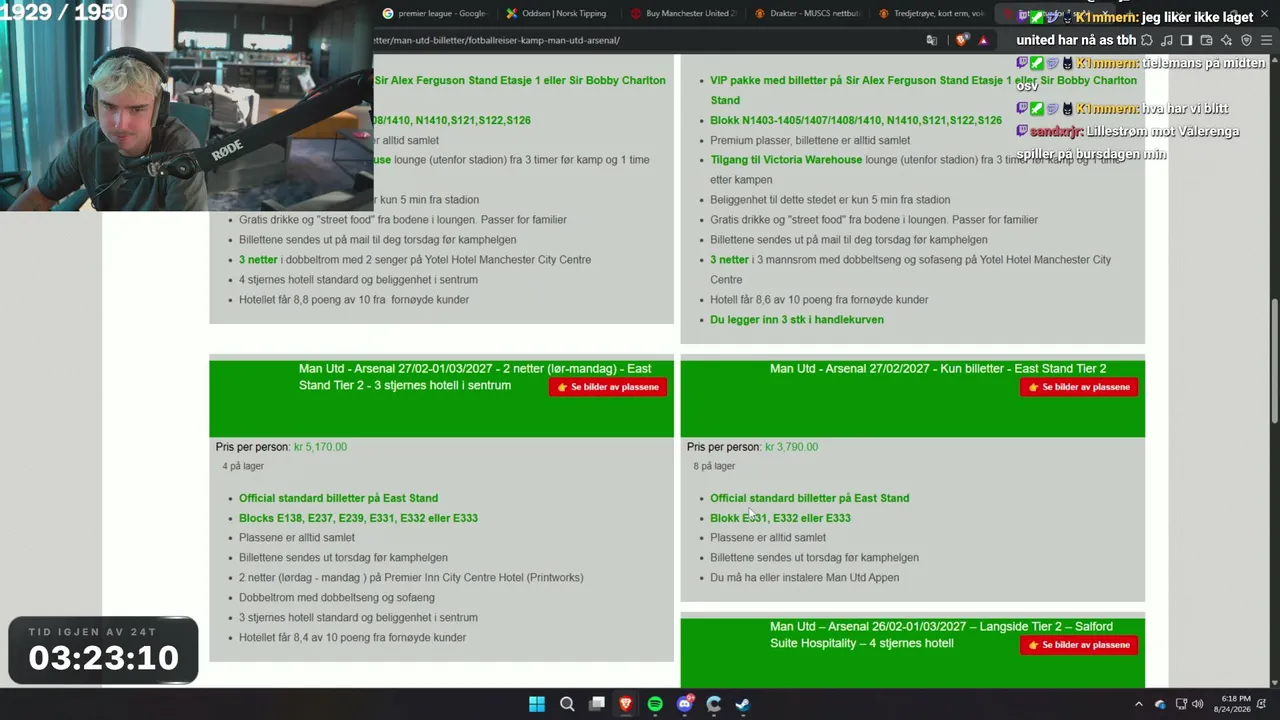
Task: Open the Leo AI sparkle toolbar icon
Action: (1226, 40)
